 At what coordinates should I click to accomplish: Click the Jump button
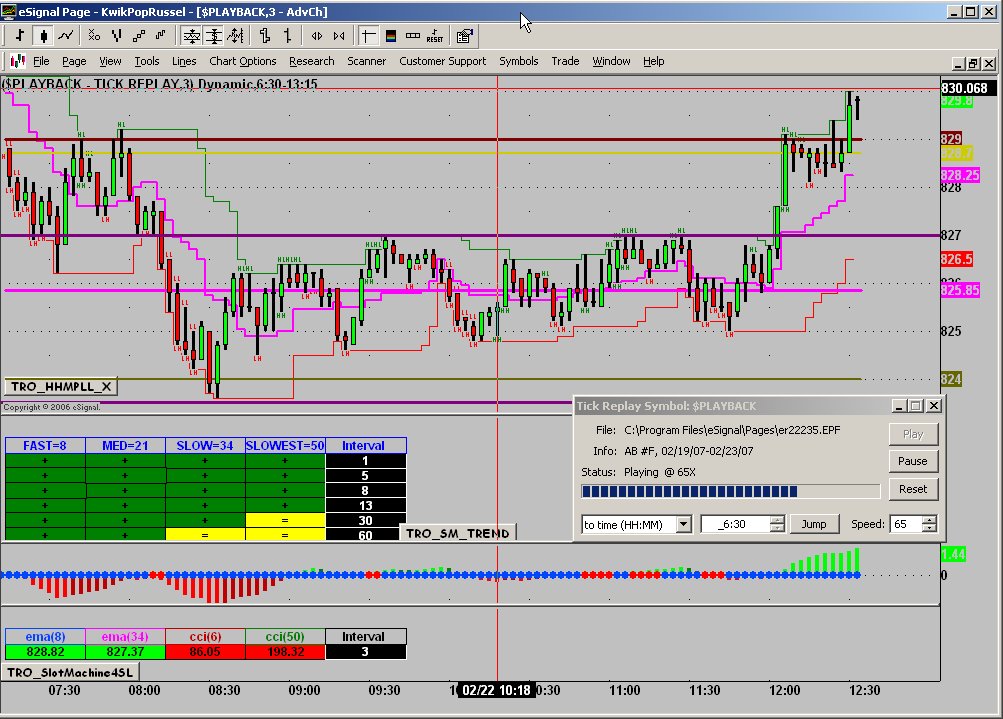[x=814, y=525]
